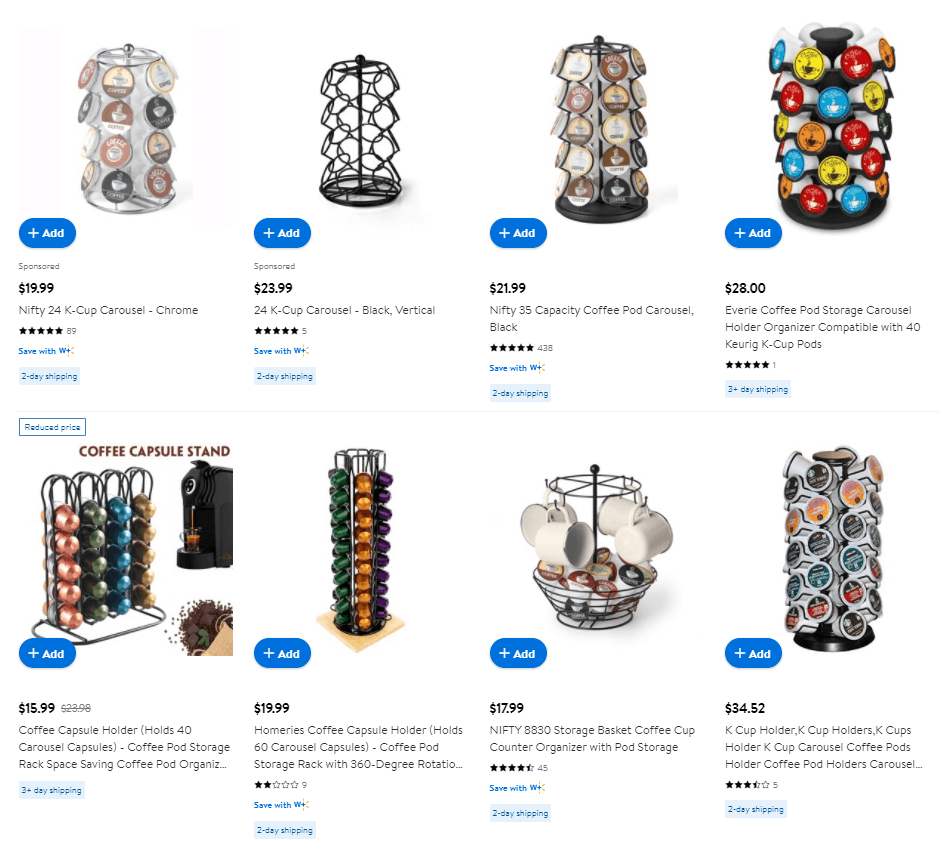
Task: Open Everie Coffee Pod Storage Carousel title
Action: pyautogui.click(x=823, y=327)
